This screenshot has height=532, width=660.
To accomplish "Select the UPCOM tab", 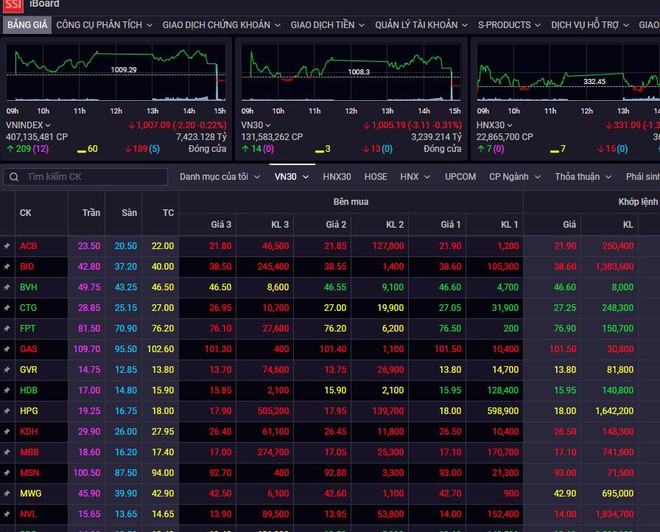I will (x=460, y=177).
